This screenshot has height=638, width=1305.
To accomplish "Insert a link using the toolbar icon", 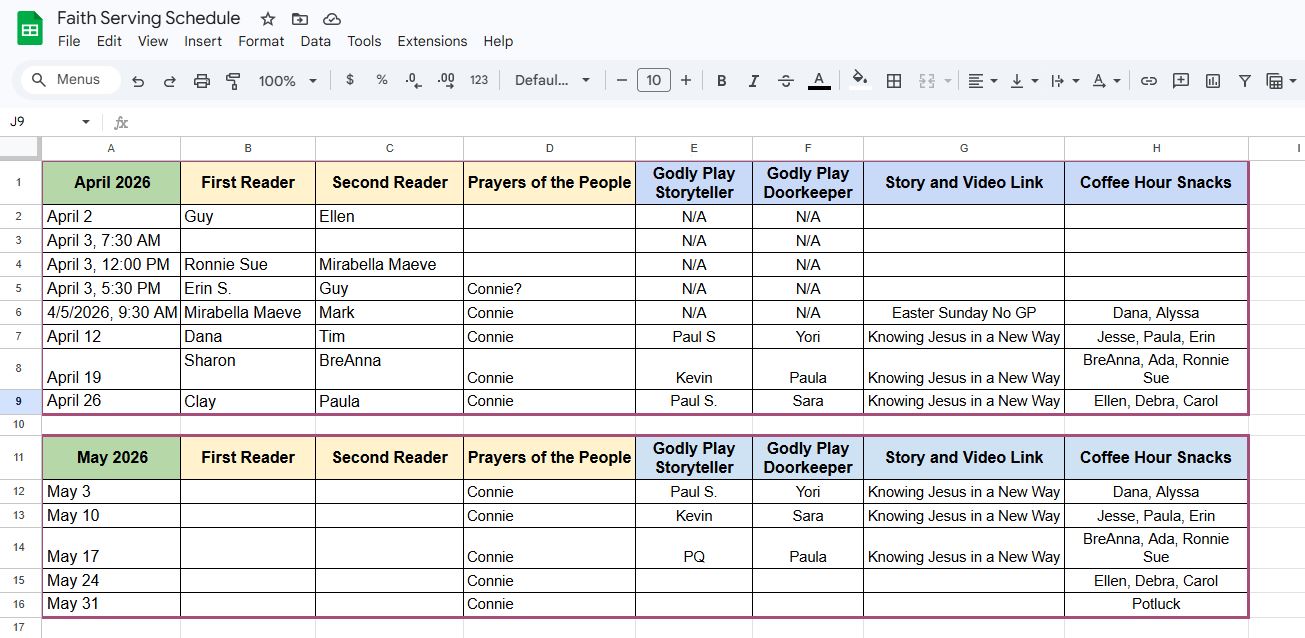I will [x=1149, y=81].
